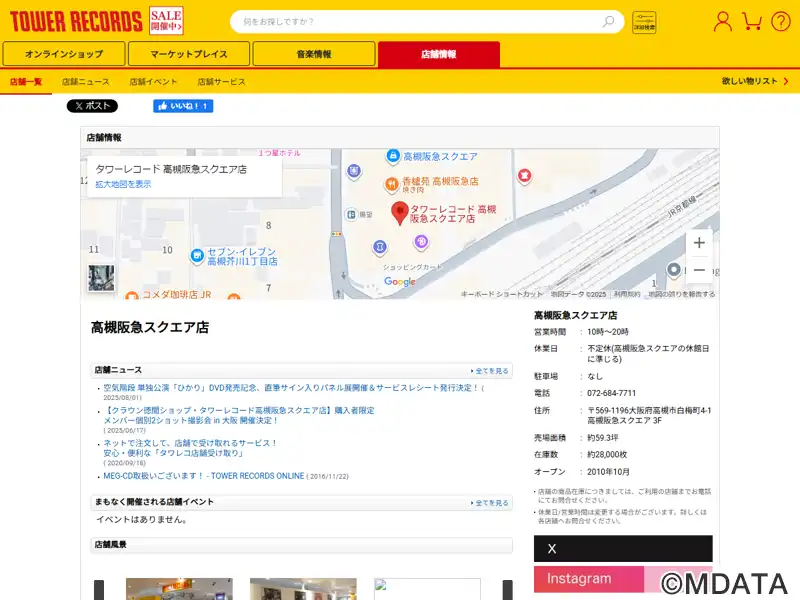The image size is (800, 600).
Task: Open the help question mark icon
Action: [x=781, y=21]
